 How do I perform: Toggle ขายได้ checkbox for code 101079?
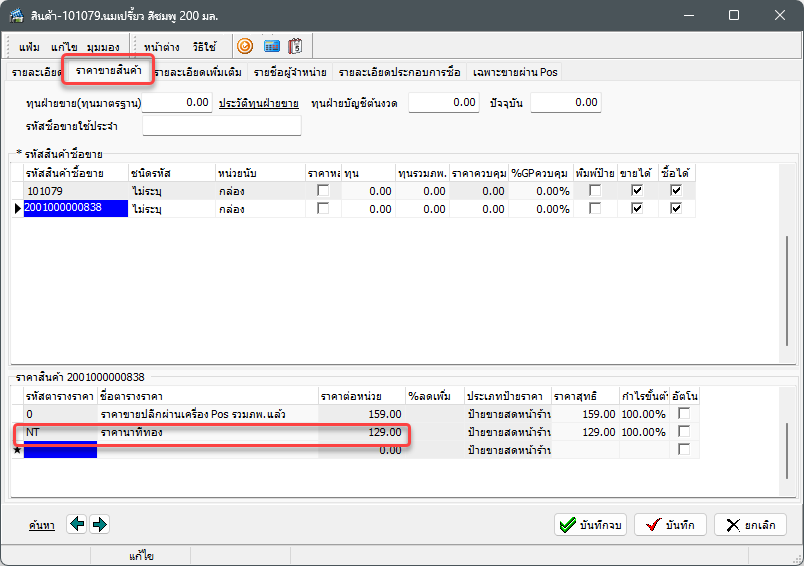point(637,190)
